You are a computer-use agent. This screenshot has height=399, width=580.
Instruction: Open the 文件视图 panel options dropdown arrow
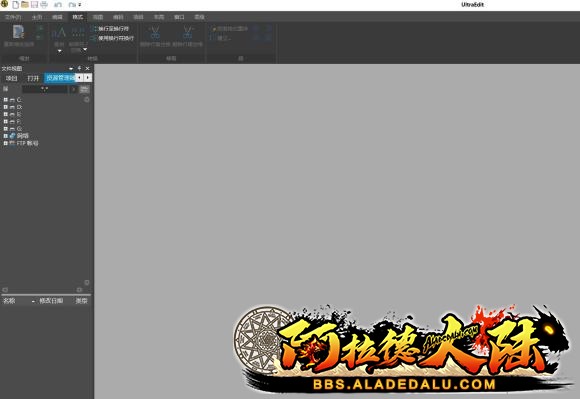coord(71,68)
